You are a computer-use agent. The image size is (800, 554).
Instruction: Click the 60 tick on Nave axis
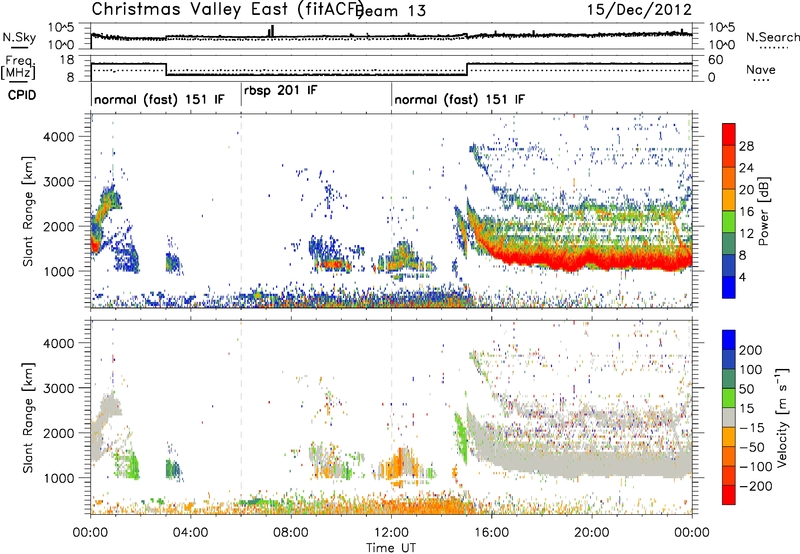pyautogui.click(x=716, y=60)
